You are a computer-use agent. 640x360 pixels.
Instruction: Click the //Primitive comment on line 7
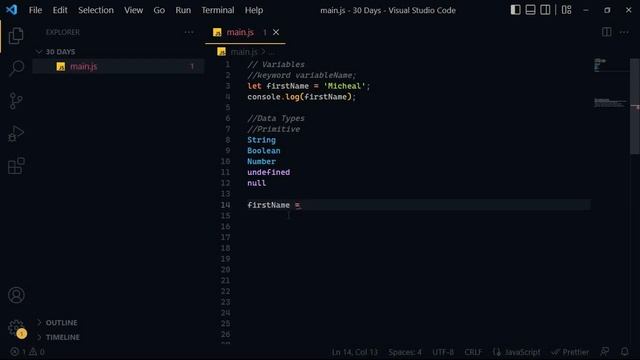click(x=273, y=129)
